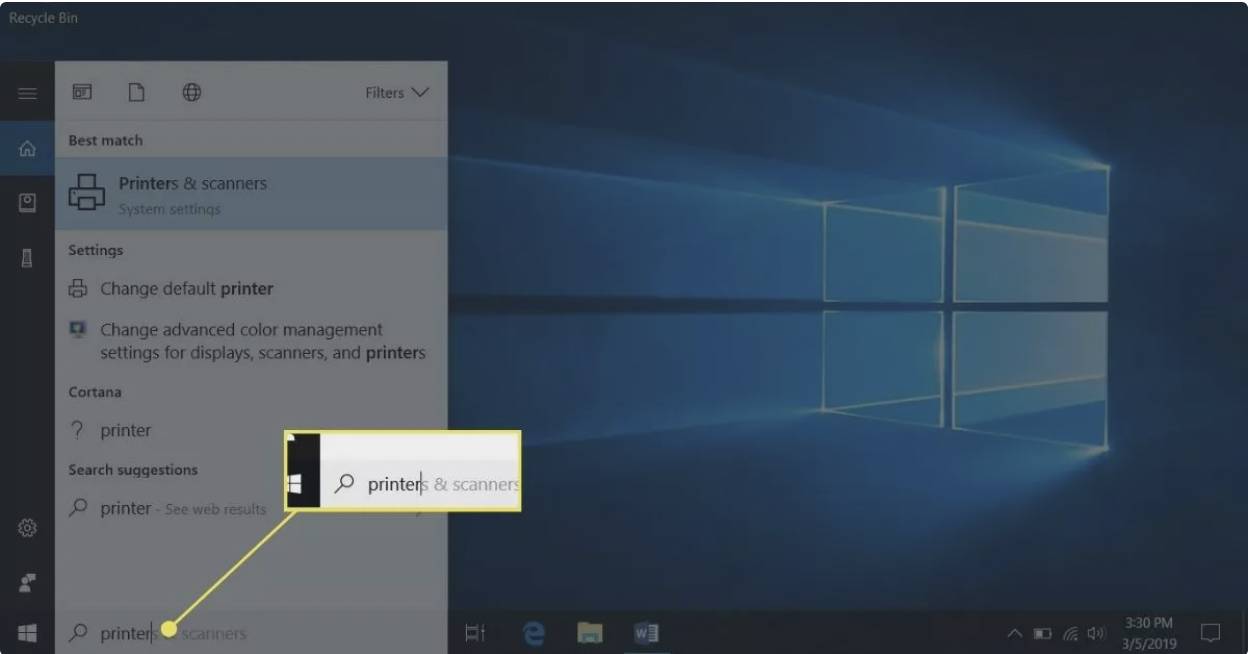The width and height of the screenshot is (1248, 654).
Task: Select the Home icon in search sidebar
Action: pyautogui.click(x=27, y=149)
